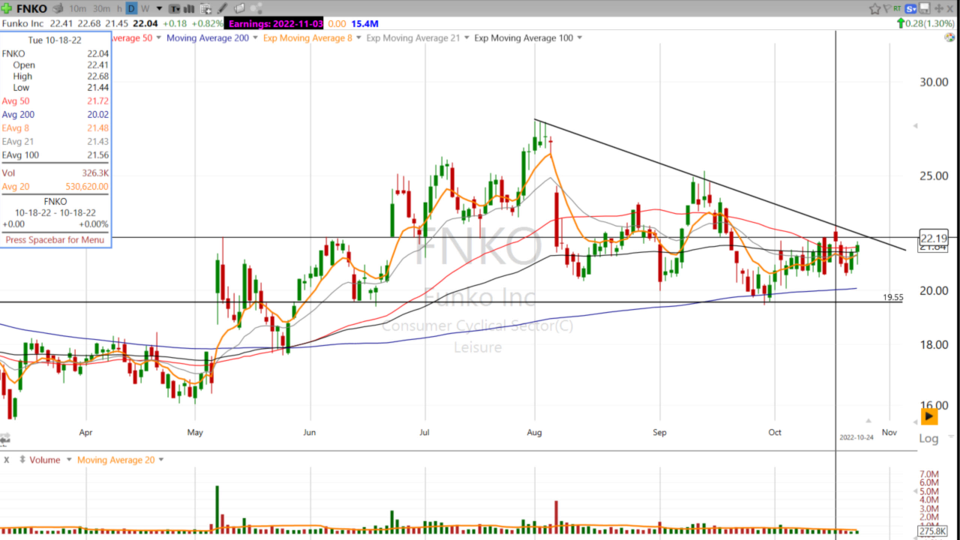Select the 30m timeframe

102,9
